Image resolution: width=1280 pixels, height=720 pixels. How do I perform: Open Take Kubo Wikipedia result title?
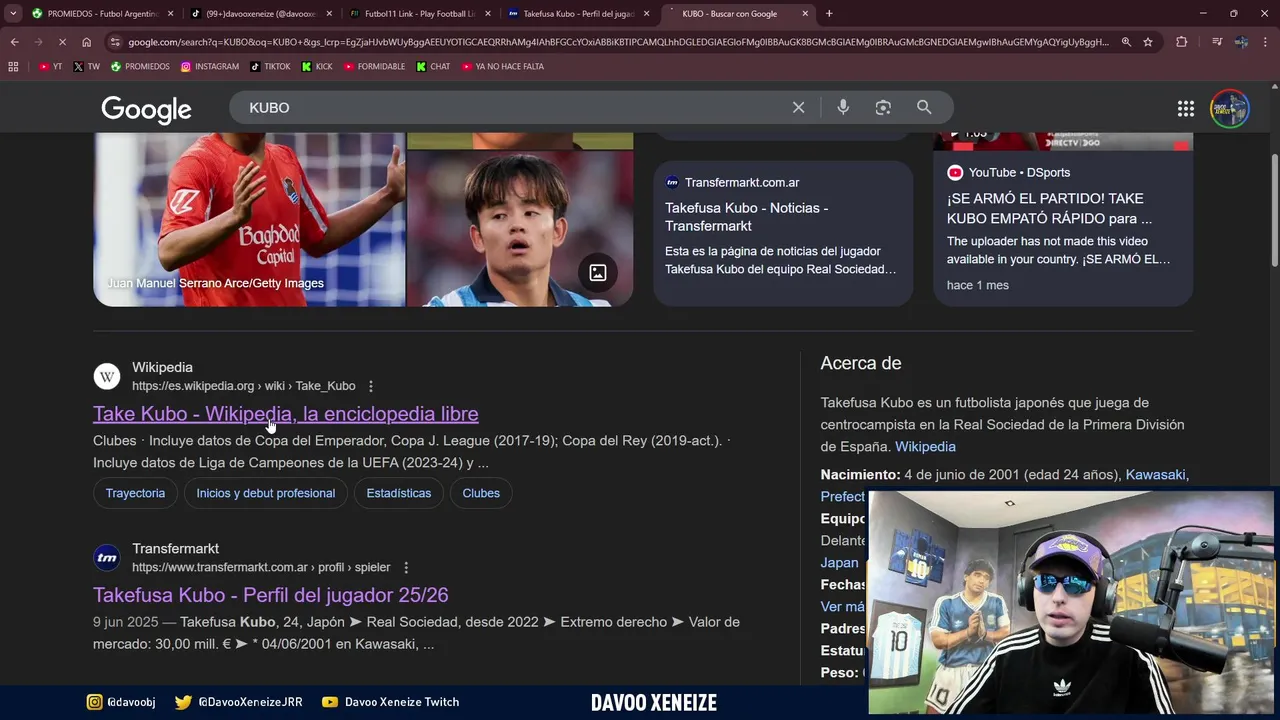coord(285,414)
